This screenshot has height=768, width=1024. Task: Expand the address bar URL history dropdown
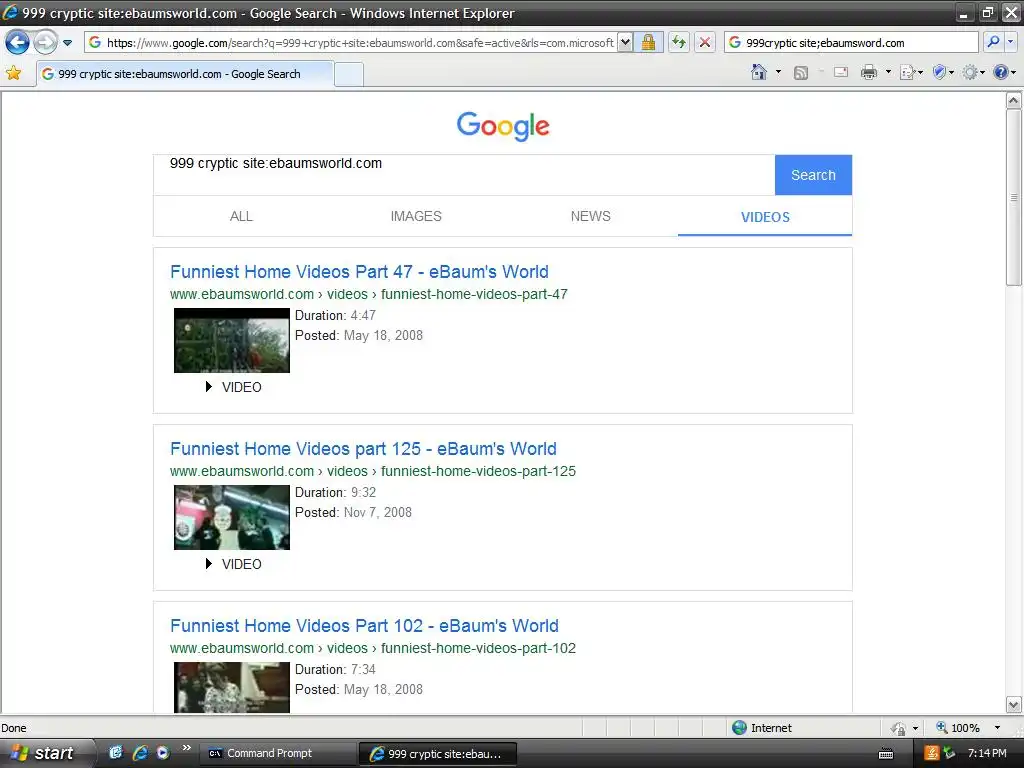[625, 43]
